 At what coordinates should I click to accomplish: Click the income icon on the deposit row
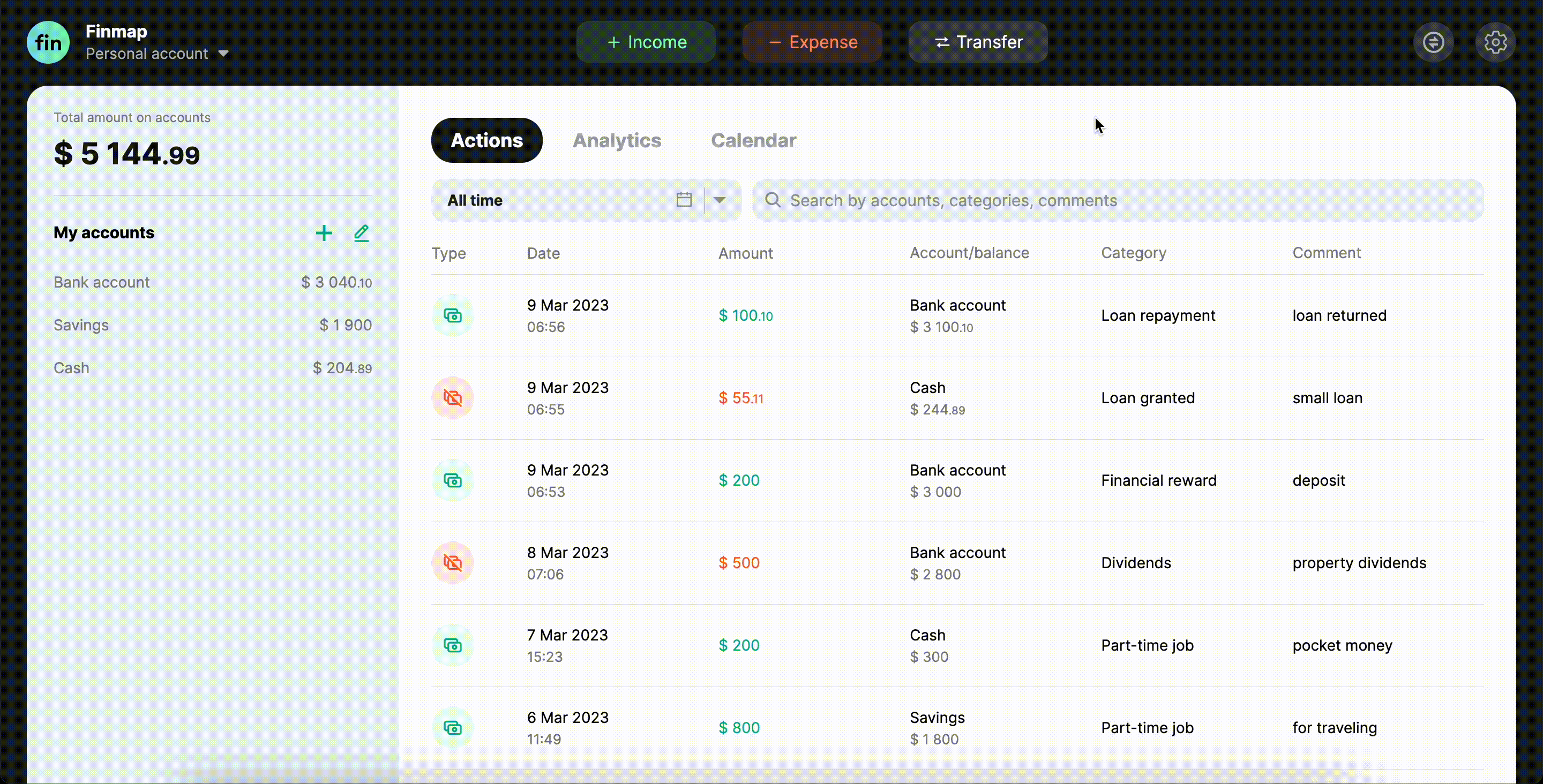[x=453, y=480]
